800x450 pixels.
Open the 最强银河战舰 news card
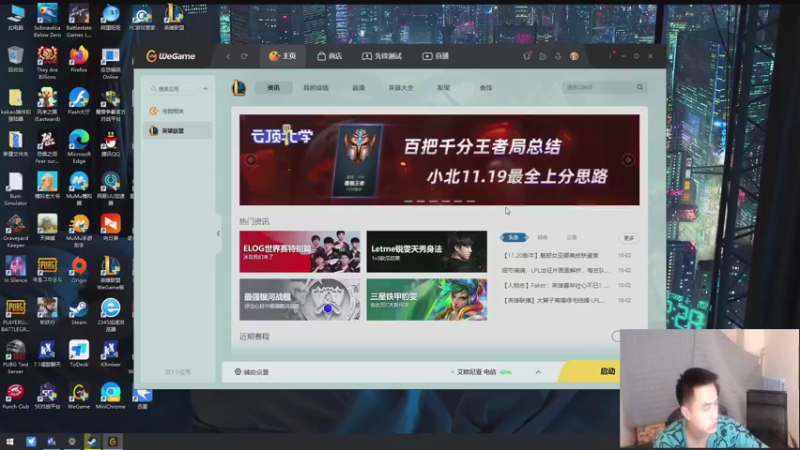click(x=299, y=299)
